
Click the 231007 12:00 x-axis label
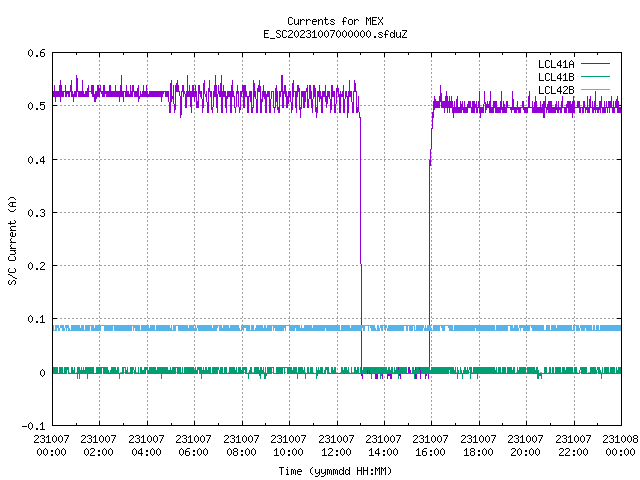tap(336, 445)
